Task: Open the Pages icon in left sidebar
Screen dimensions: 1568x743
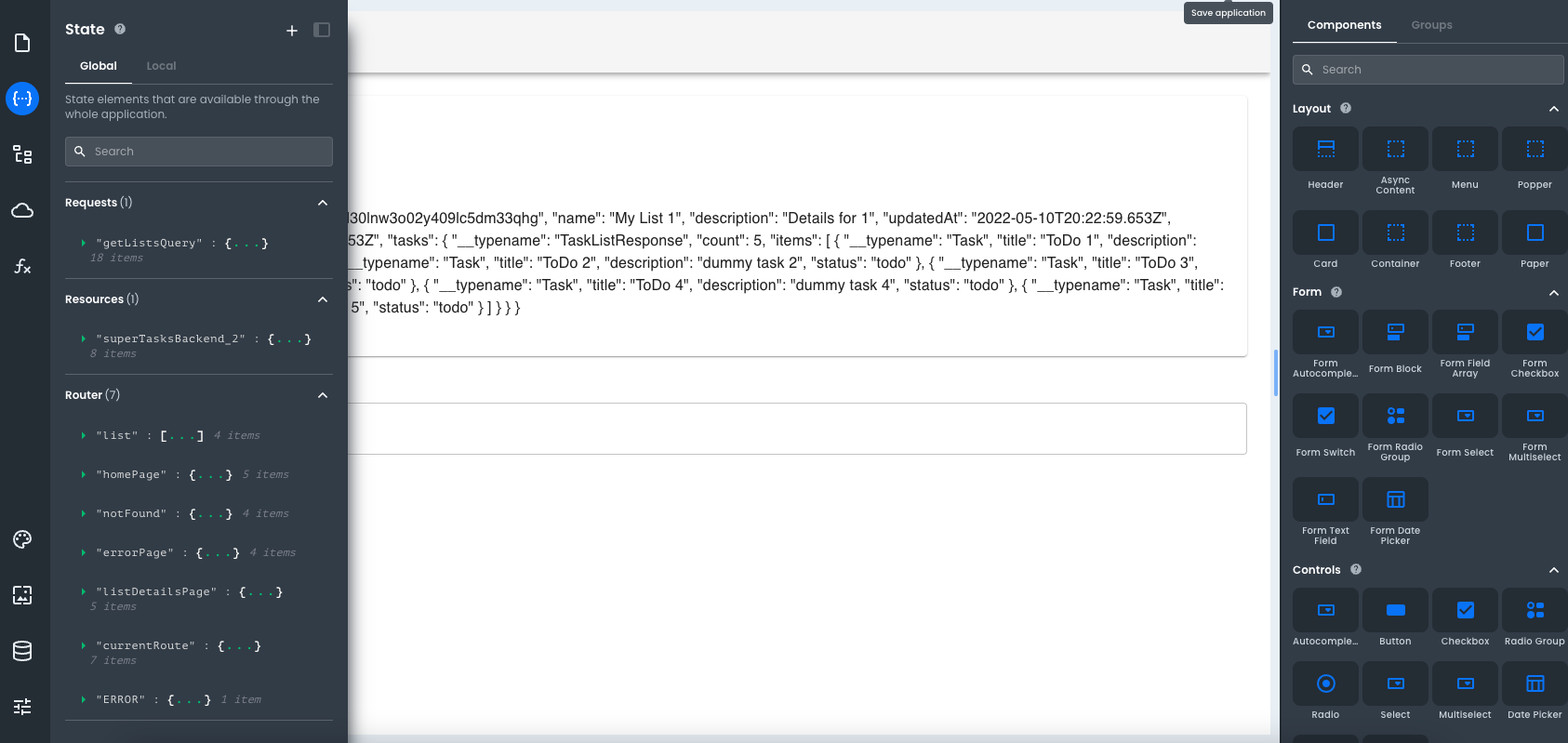Action: 22,43
